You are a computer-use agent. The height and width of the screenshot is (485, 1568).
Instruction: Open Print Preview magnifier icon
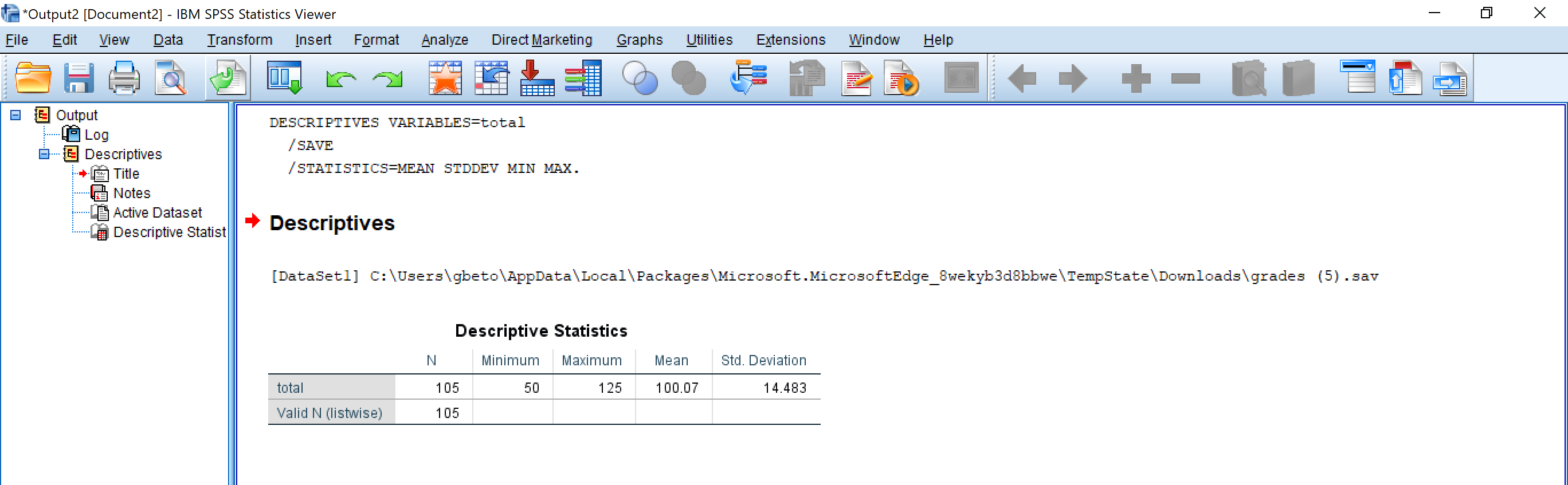point(170,78)
